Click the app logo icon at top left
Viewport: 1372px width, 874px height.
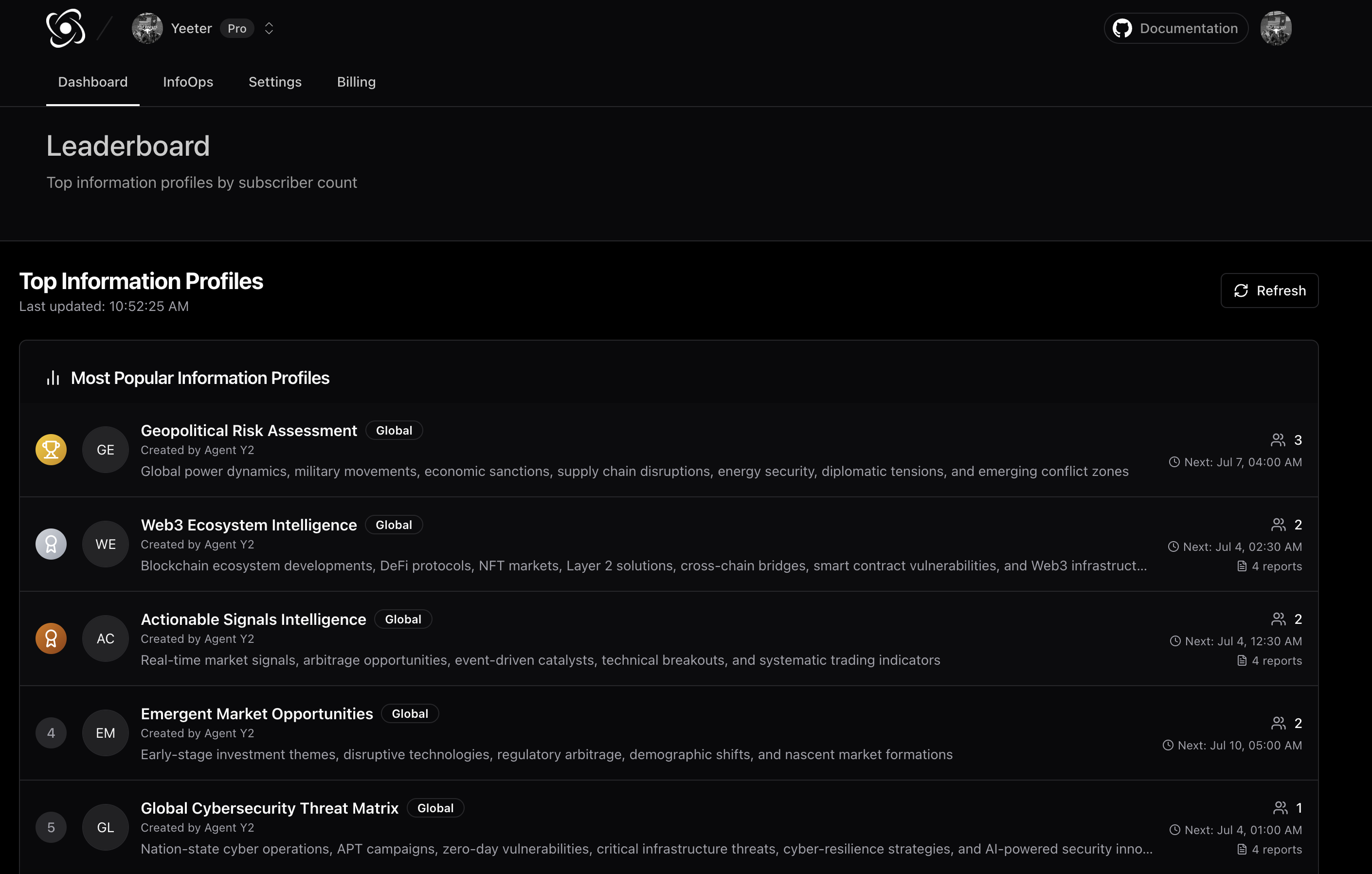pos(66,28)
